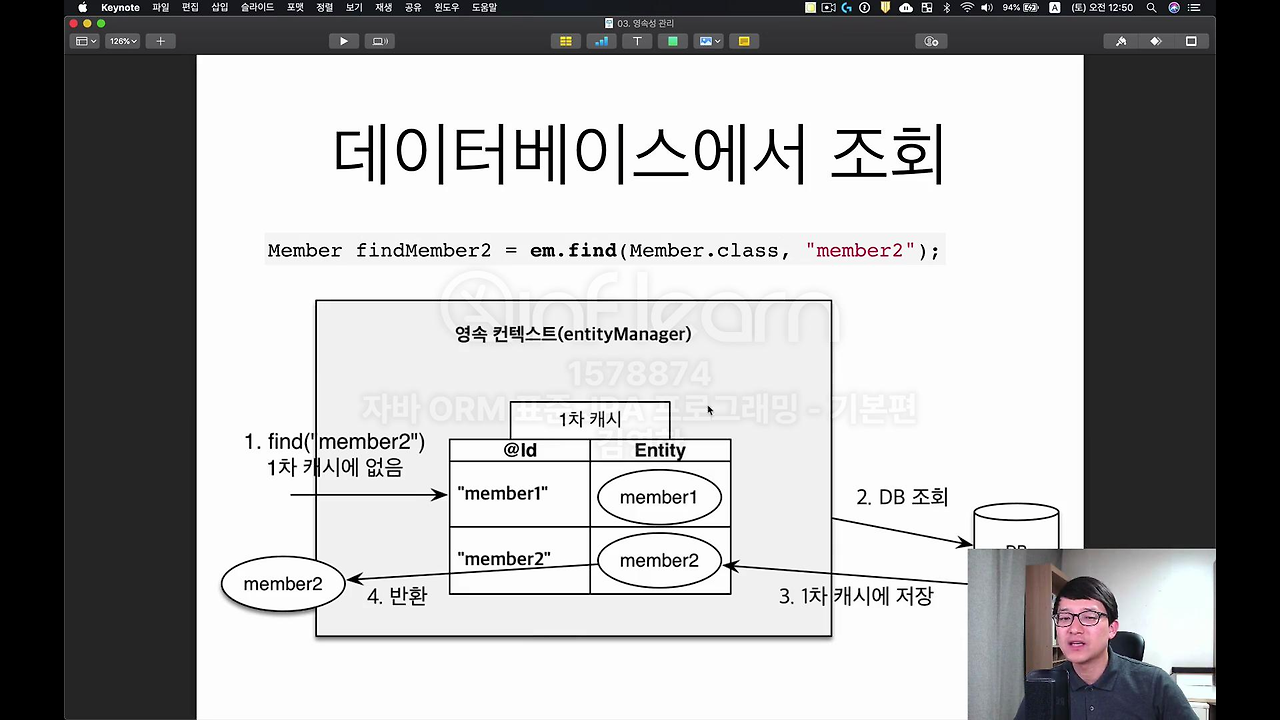1280x720 pixels.
Task: Open the volume control menu
Action: tap(987, 7)
